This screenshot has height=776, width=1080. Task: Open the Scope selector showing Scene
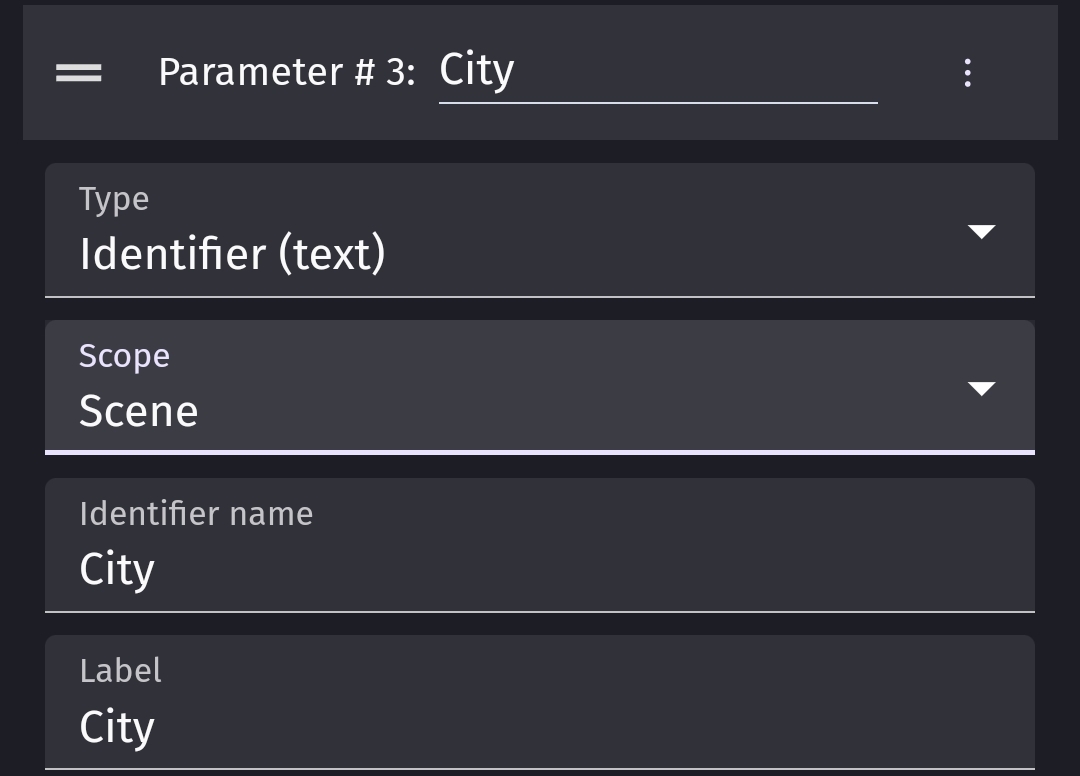pos(540,388)
